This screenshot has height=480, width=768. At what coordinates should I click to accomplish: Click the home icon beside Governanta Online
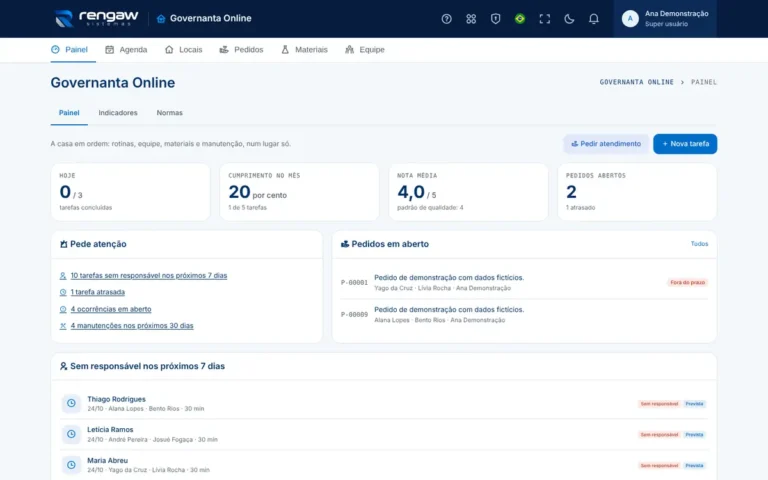pos(161,19)
